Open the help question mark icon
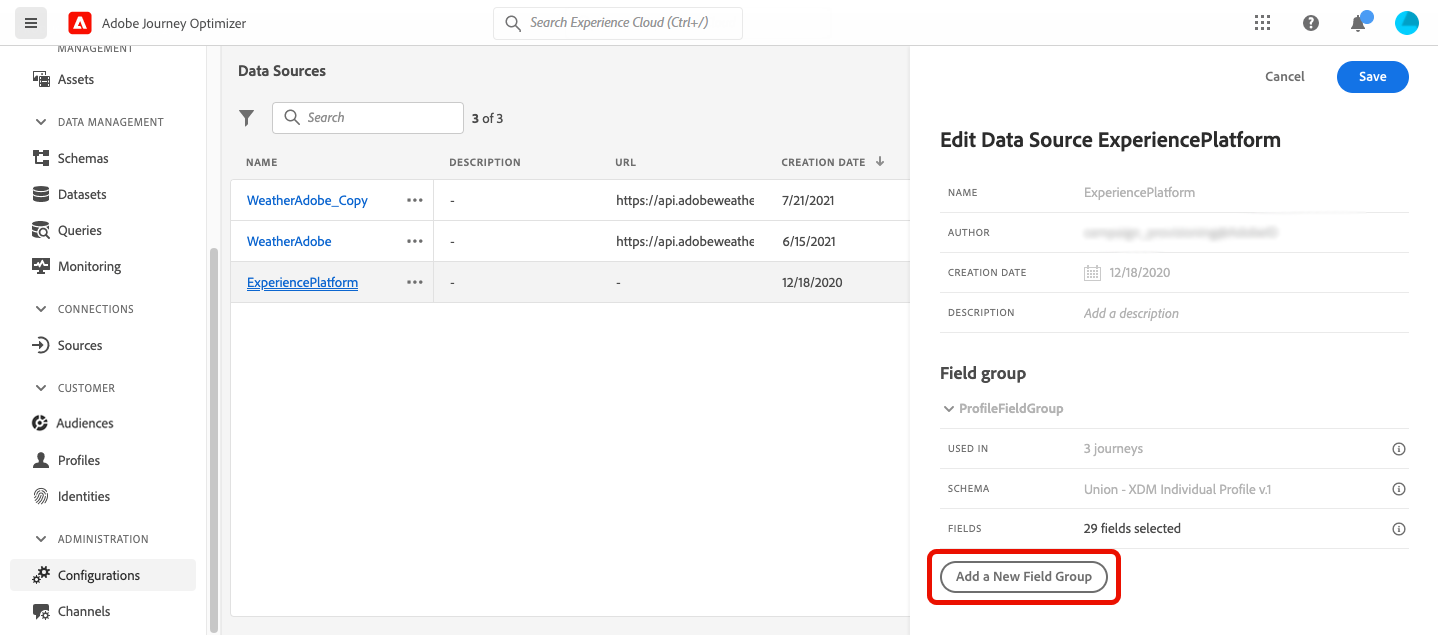Viewport: 1438px width, 635px height. [1311, 23]
